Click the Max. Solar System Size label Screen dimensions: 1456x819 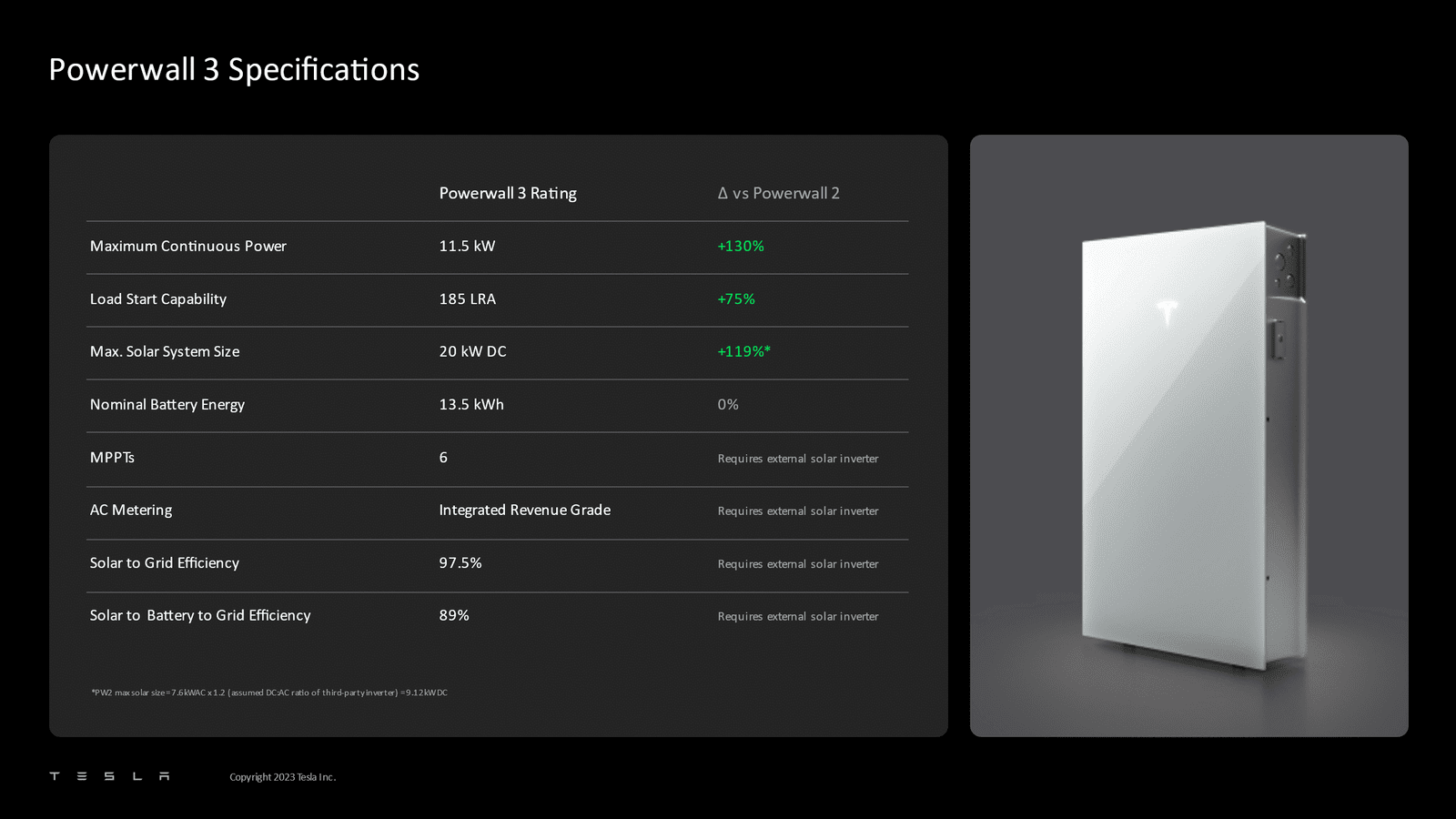165,351
